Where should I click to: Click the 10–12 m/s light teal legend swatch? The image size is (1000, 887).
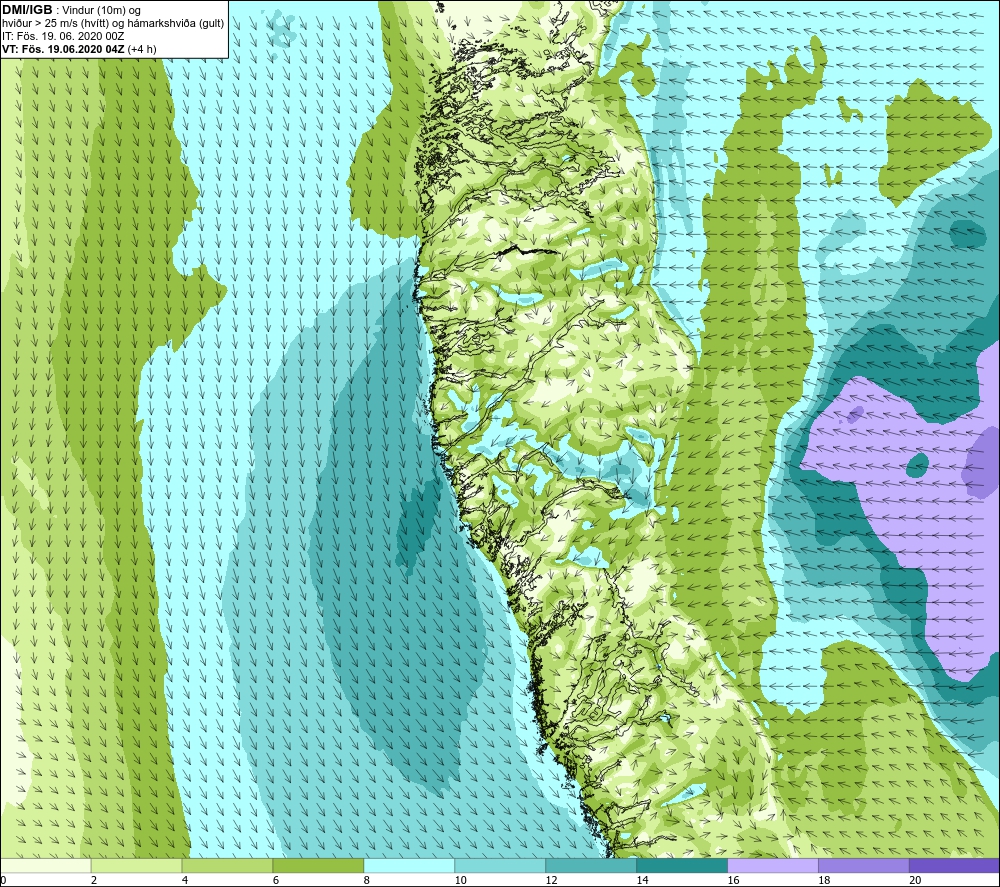(500, 866)
